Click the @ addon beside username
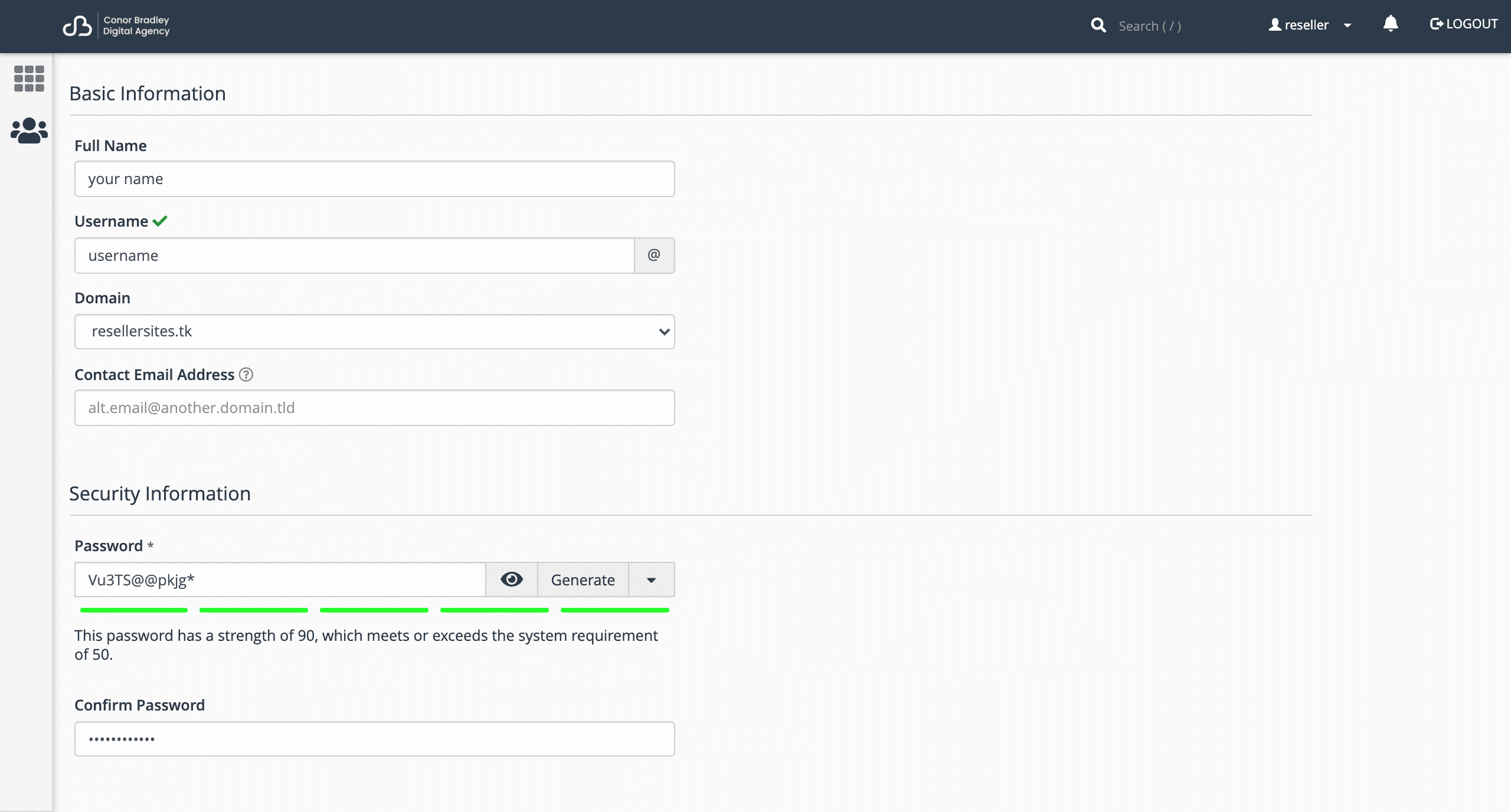The image size is (1511, 812). pyautogui.click(x=654, y=256)
